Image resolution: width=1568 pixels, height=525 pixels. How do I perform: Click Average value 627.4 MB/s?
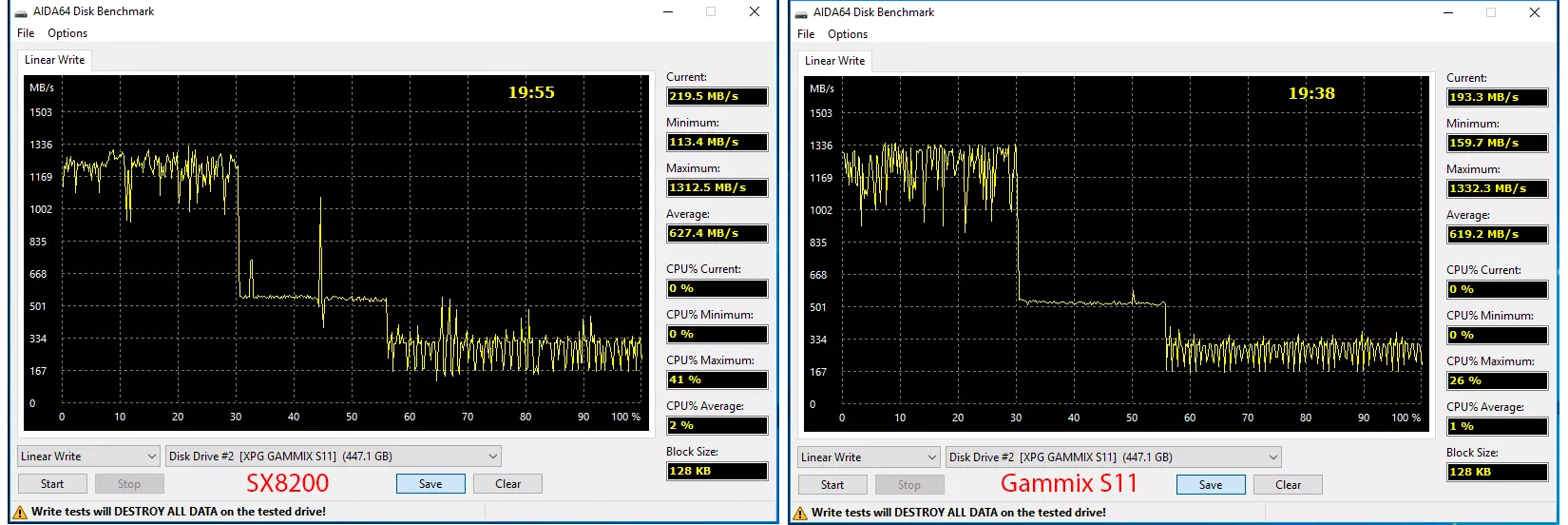pyautogui.click(x=717, y=233)
